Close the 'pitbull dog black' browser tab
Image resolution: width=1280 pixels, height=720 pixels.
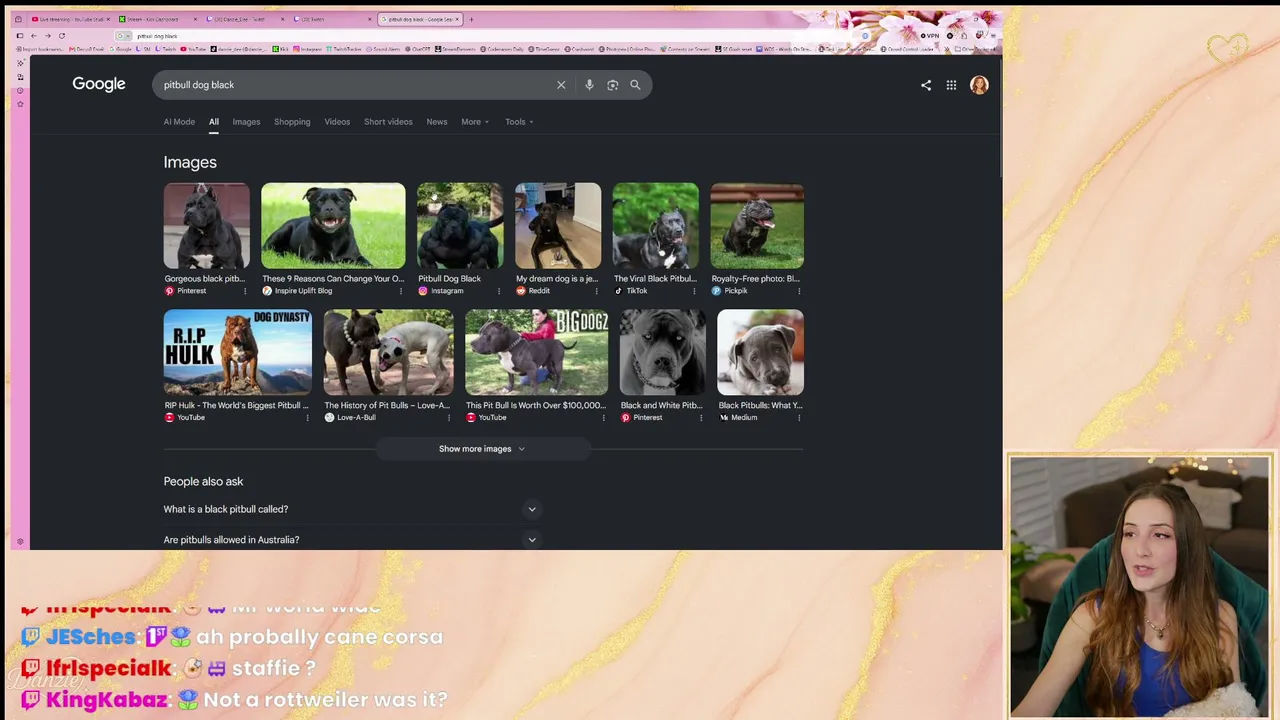tap(457, 19)
